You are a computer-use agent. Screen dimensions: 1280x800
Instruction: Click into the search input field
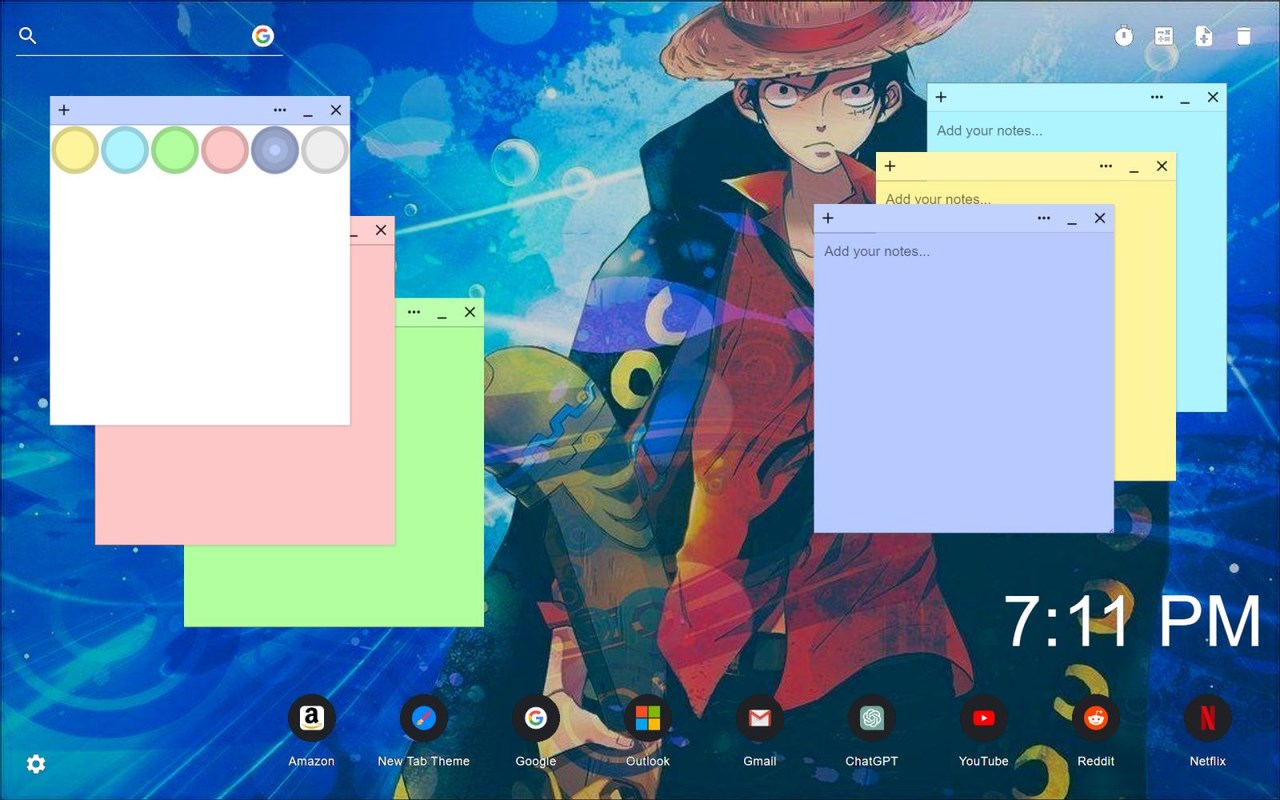[145, 36]
